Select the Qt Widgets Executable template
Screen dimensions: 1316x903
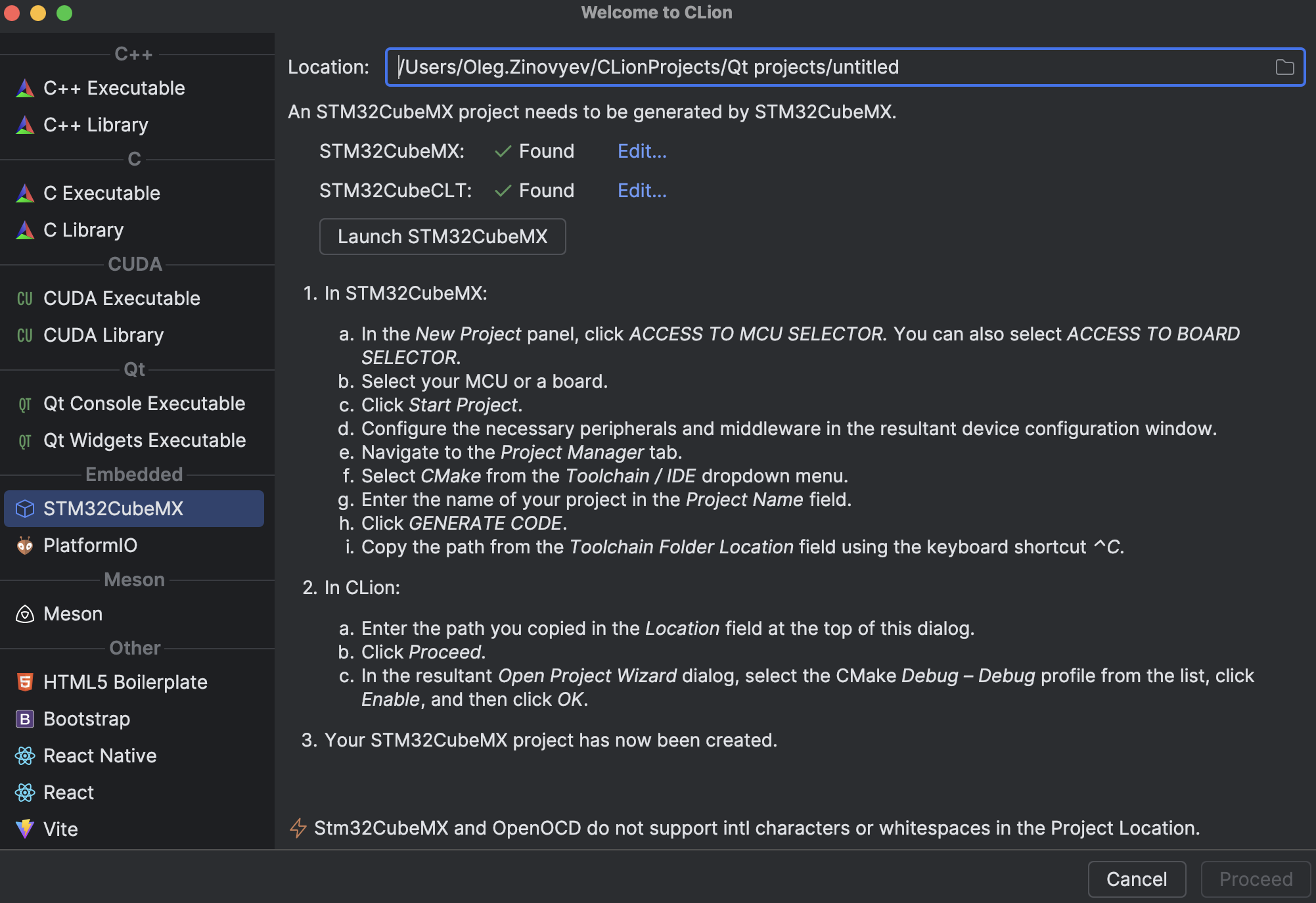pos(145,440)
